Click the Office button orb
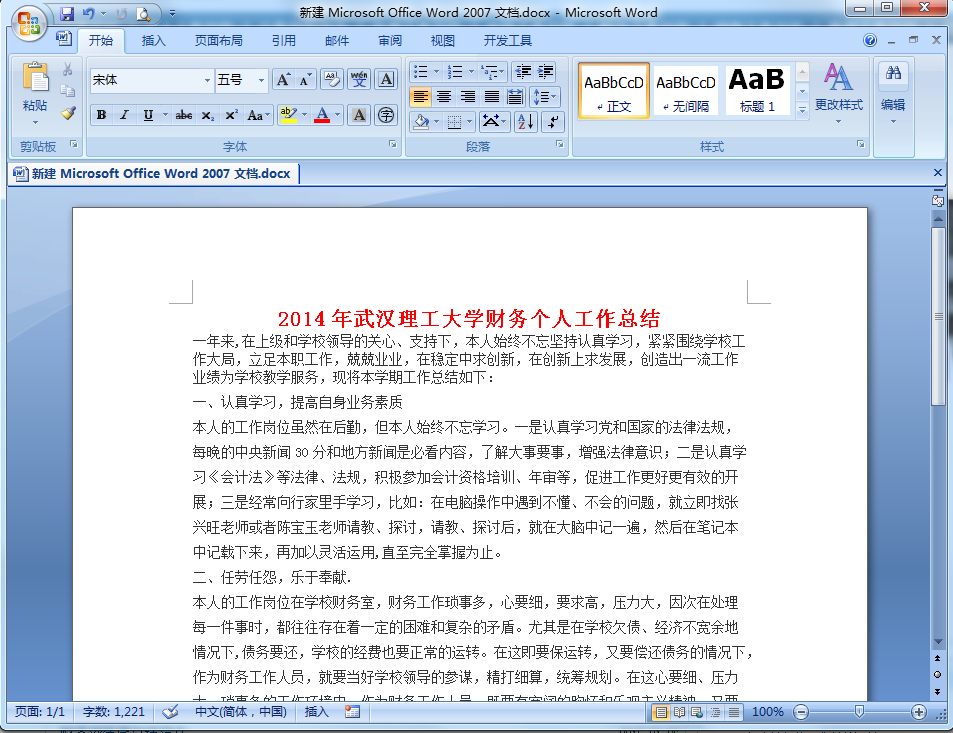953x733 pixels. pos(27,23)
